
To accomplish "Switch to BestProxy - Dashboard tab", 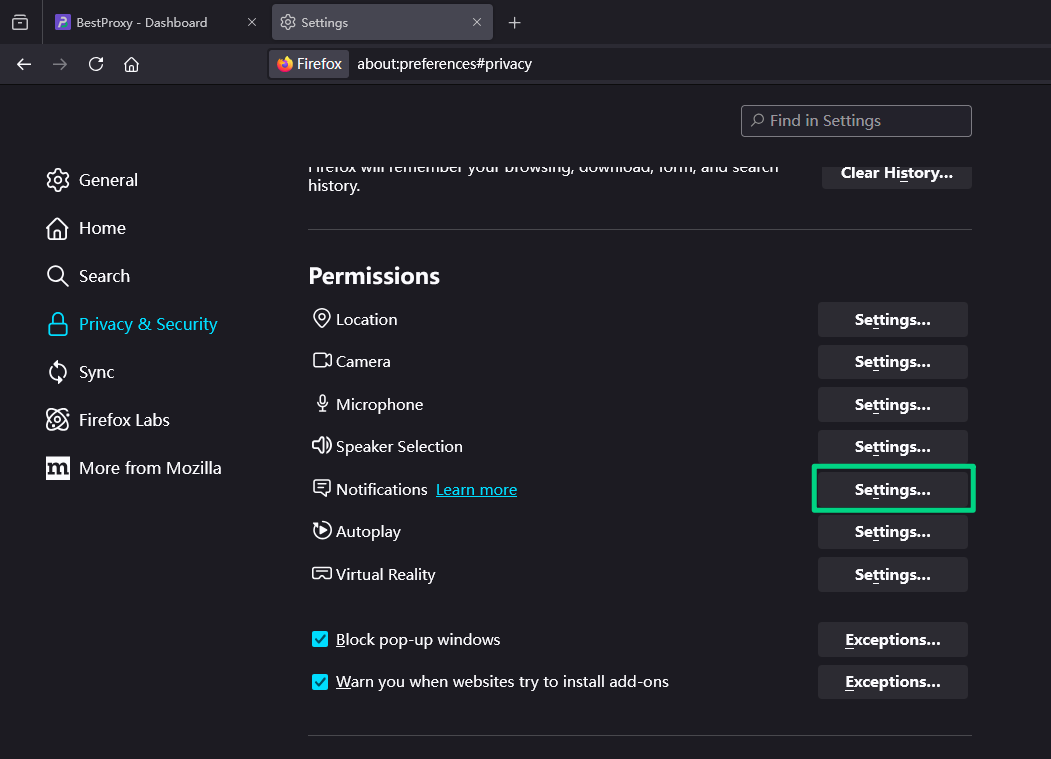I will pos(156,22).
